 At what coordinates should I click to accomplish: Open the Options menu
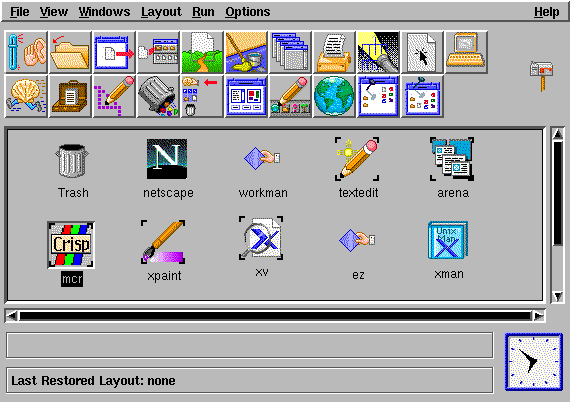click(248, 12)
